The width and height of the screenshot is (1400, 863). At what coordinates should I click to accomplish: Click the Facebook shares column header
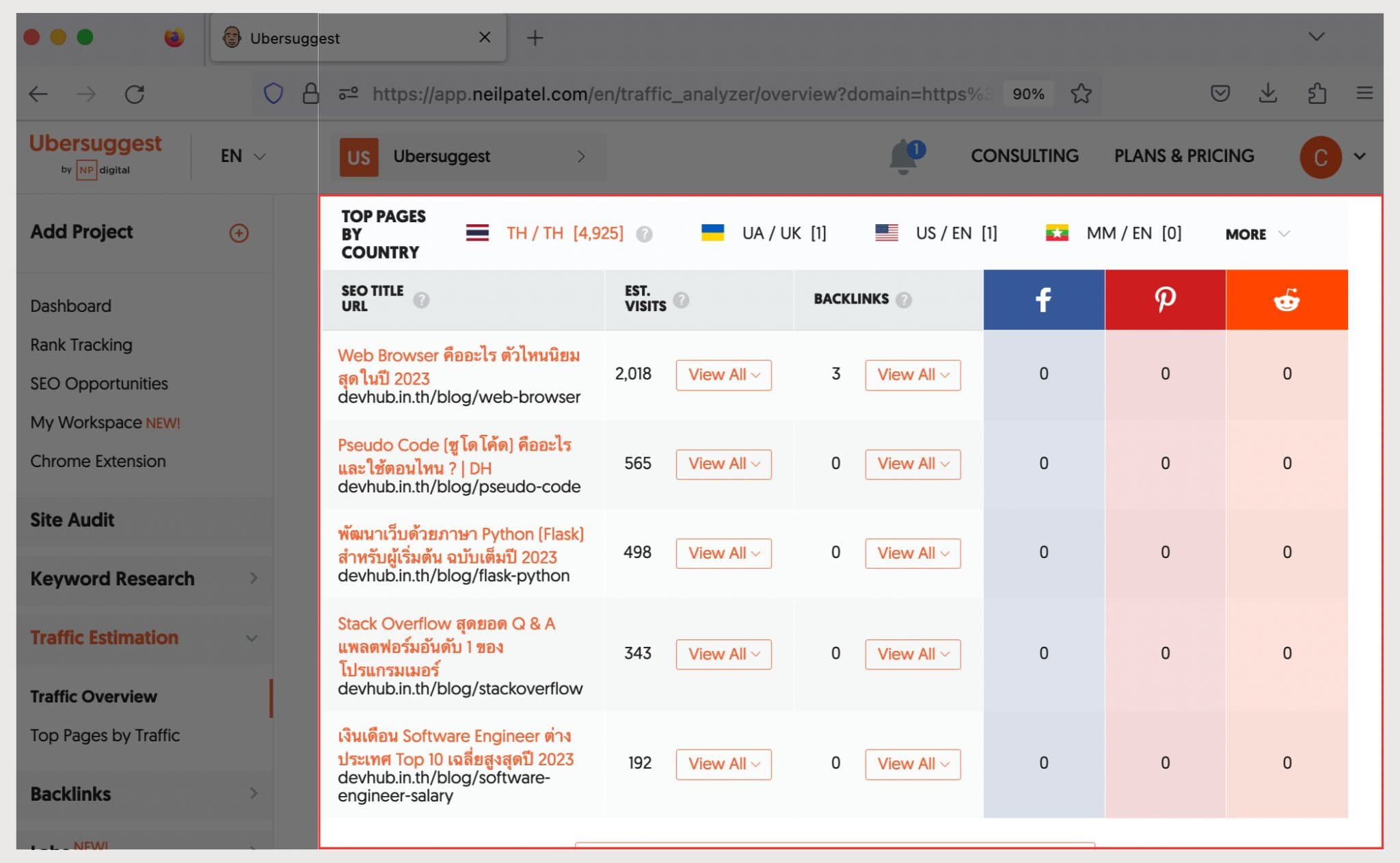point(1044,300)
